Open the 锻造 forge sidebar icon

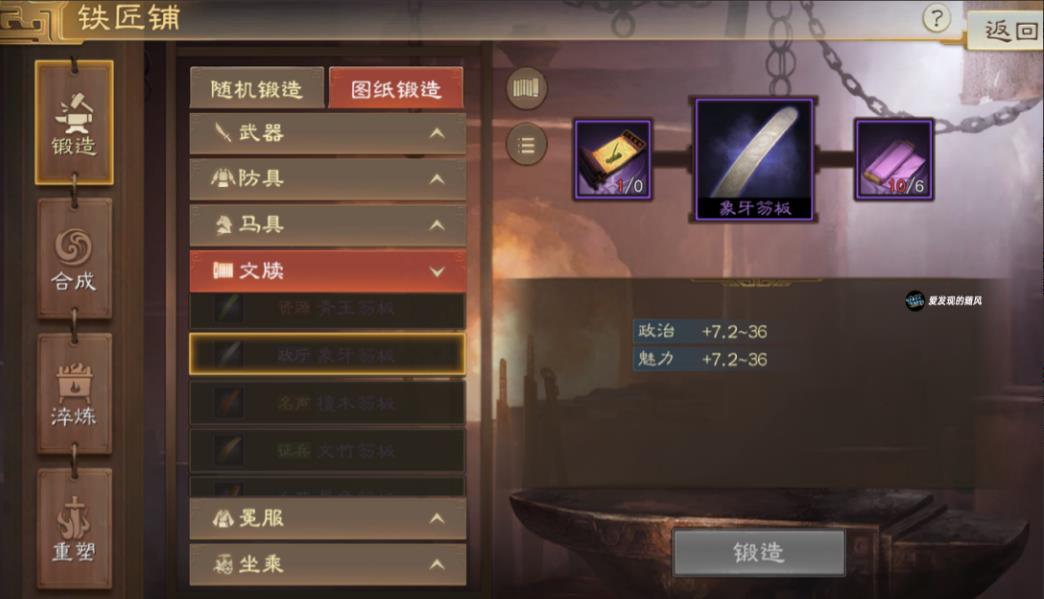74,123
